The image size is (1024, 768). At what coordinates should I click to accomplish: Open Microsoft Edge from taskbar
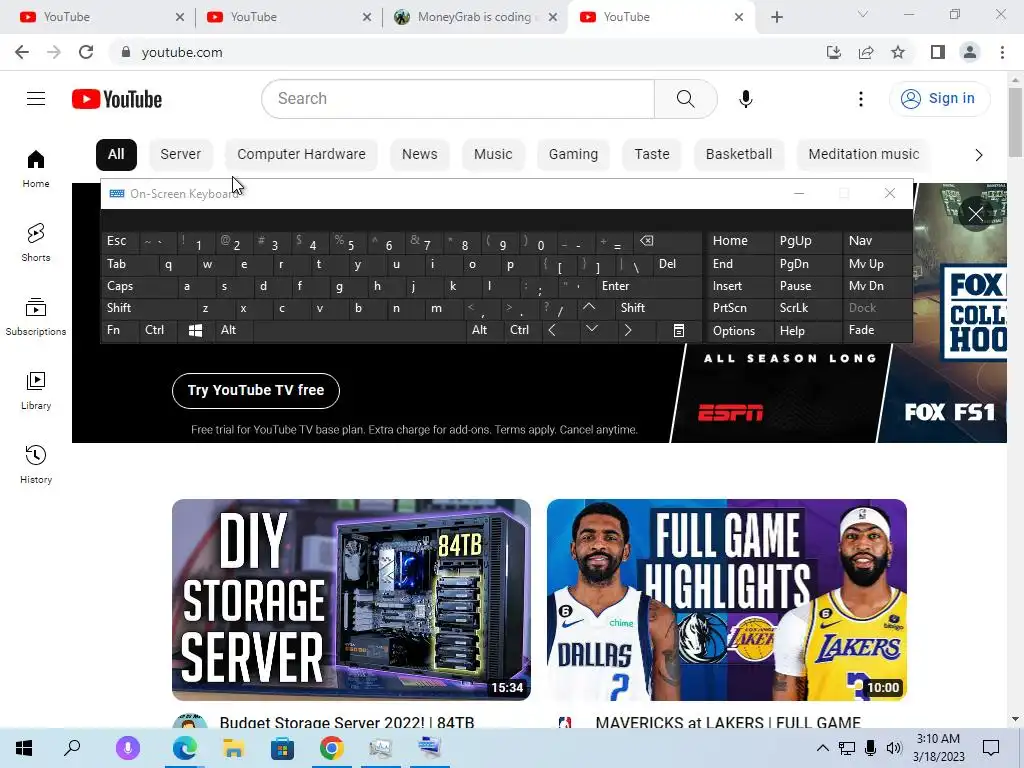coord(185,748)
